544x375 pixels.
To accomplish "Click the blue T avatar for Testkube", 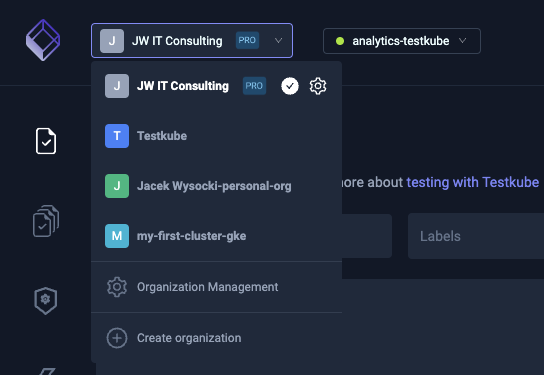I will [x=117, y=136].
